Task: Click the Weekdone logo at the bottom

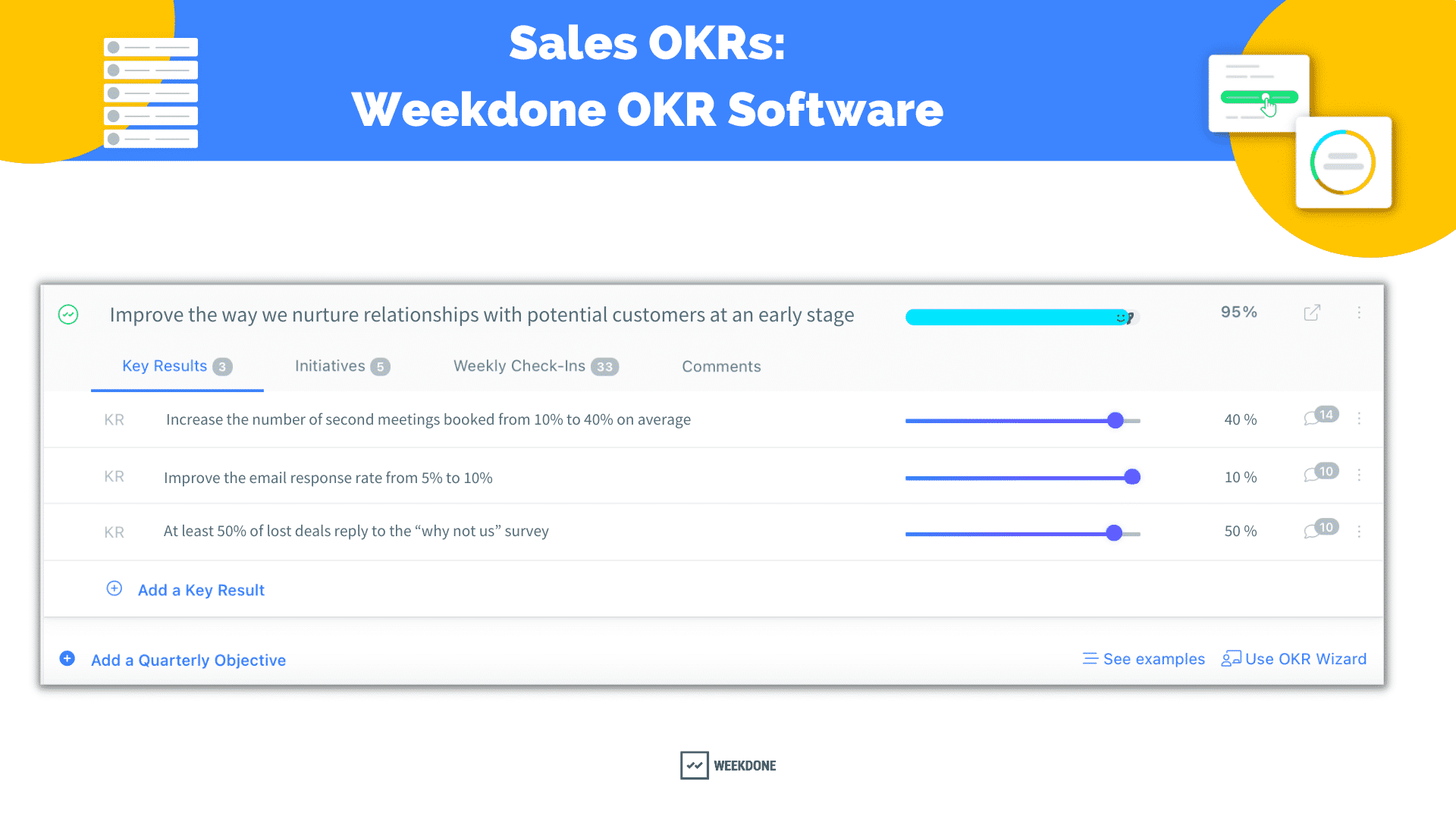Action: (726, 765)
